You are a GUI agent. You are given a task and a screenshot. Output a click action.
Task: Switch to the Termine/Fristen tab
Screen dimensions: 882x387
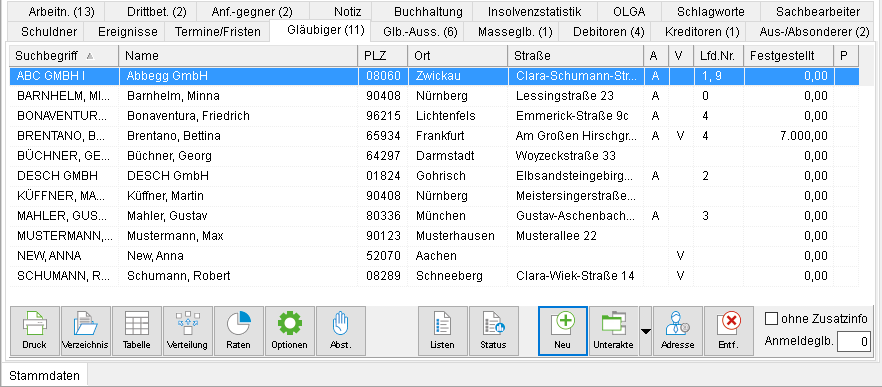coord(218,32)
